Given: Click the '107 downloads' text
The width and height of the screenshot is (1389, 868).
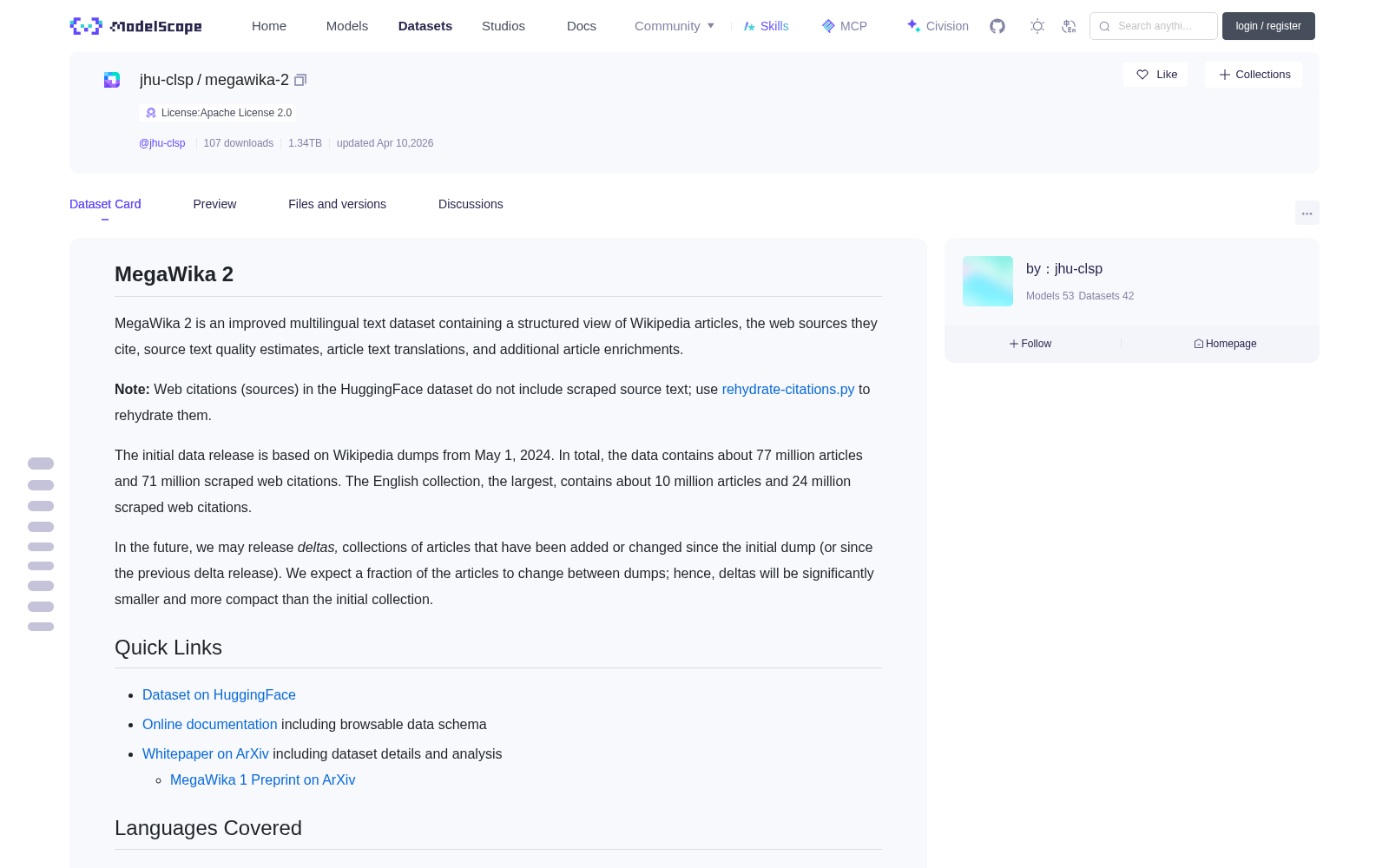Looking at the screenshot, I should [239, 143].
